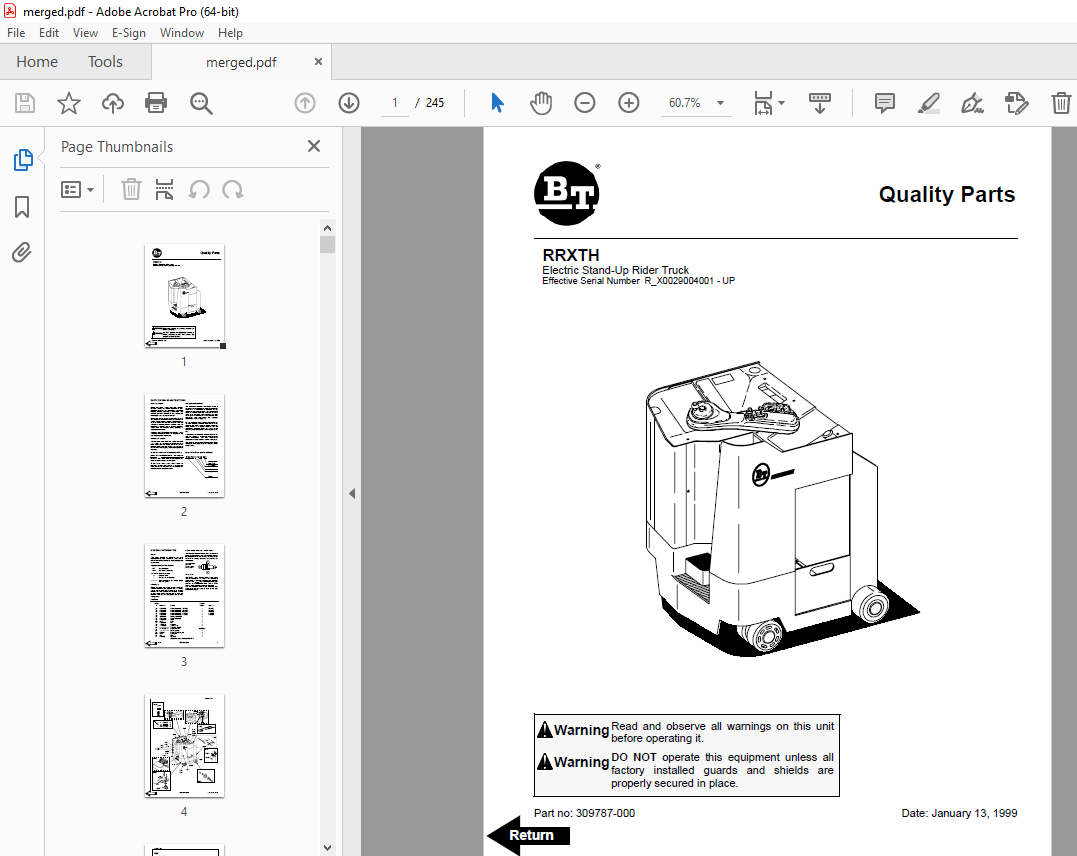
Task: Click the page number input field
Action: [395, 103]
